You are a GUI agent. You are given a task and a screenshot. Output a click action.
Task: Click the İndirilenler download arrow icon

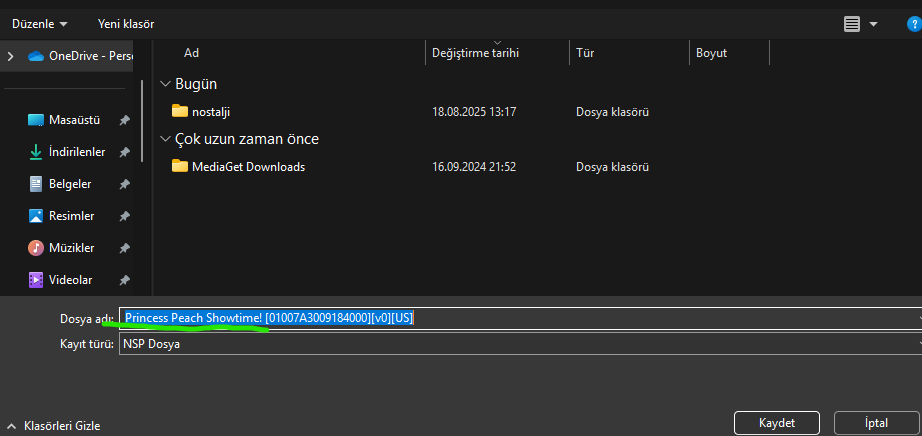tap(36, 152)
